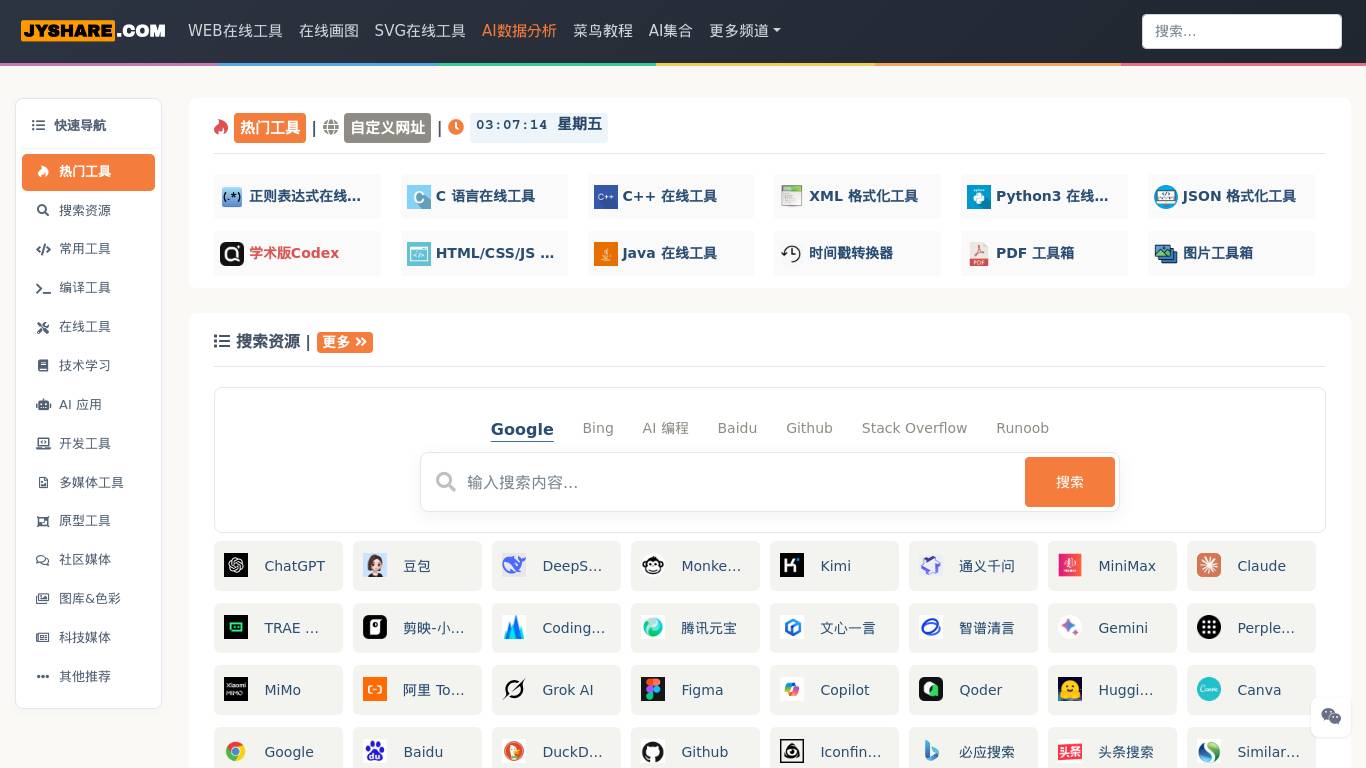Open AI集合 in the top navigation
Image resolution: width=1366 pixels, height=768 pixels.
[x=671, y=31]
